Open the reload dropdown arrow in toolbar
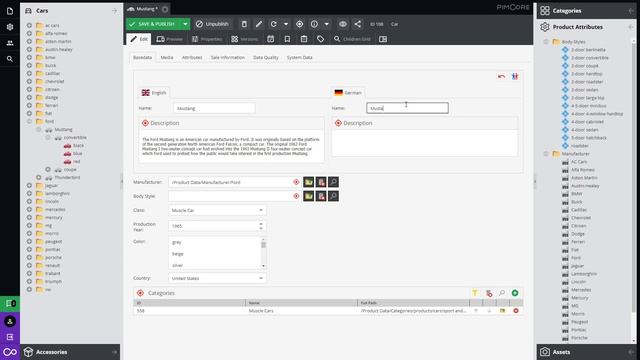This screenshot has width=640, height=360. [286, 24]
